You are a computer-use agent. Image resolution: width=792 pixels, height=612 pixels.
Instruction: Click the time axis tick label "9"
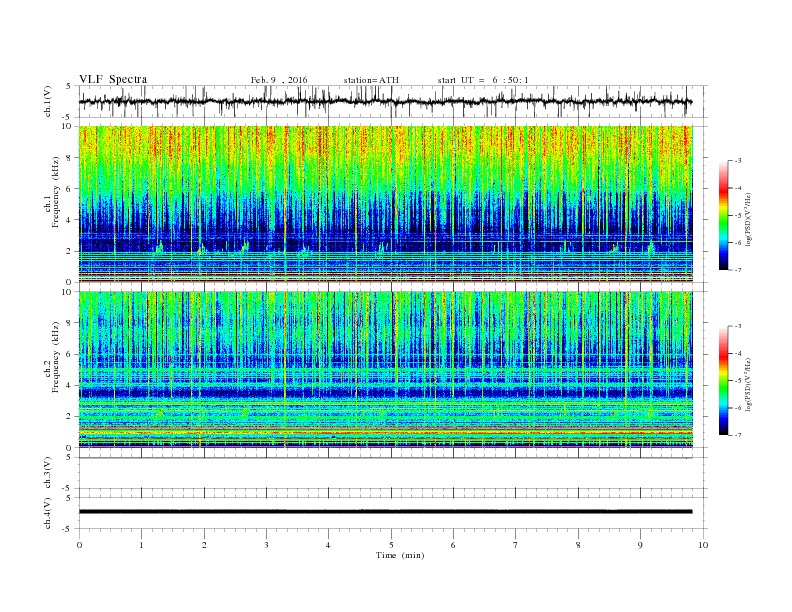pyautogui.click(x=640, y=545)
